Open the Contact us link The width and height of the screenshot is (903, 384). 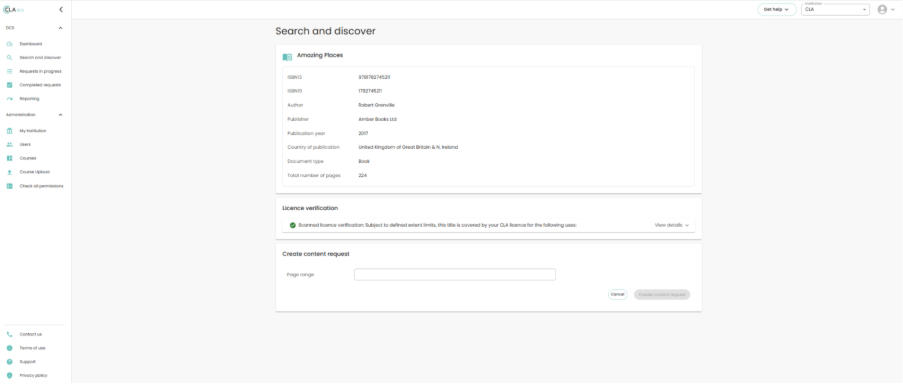[x=31, y=334]
